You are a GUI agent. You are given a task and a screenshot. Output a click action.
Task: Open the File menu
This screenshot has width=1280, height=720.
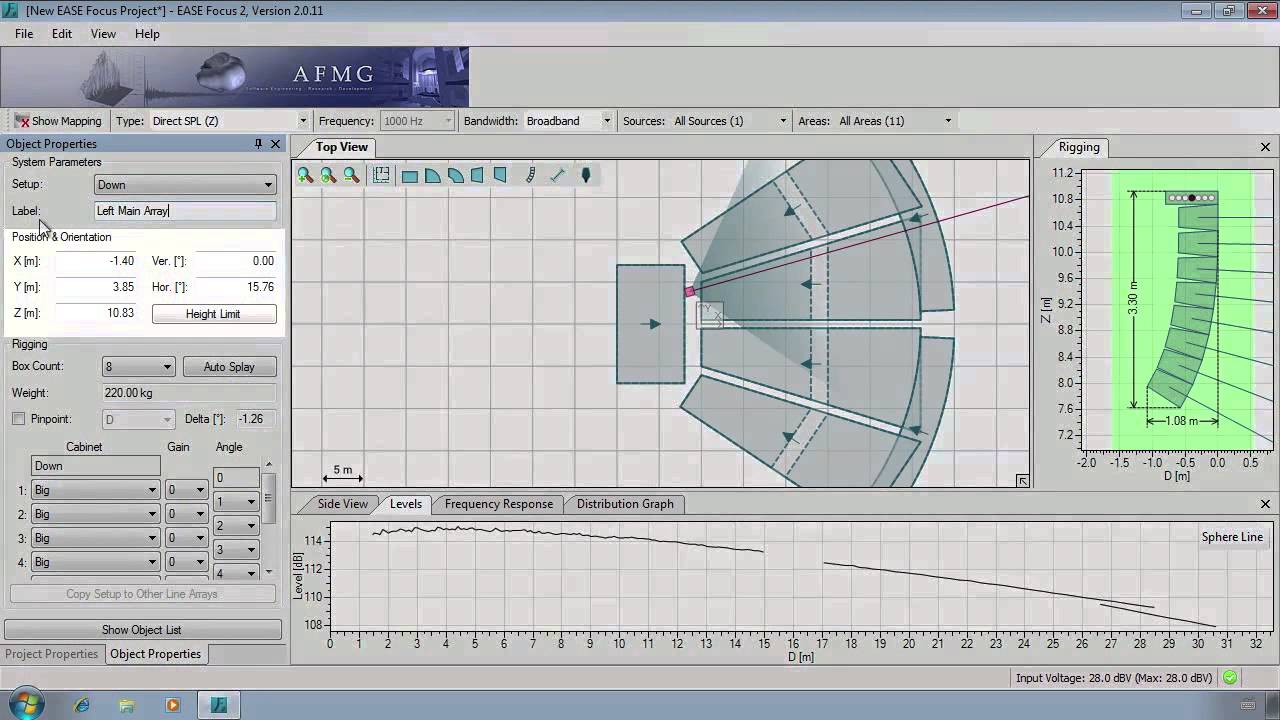pos(24,34)
